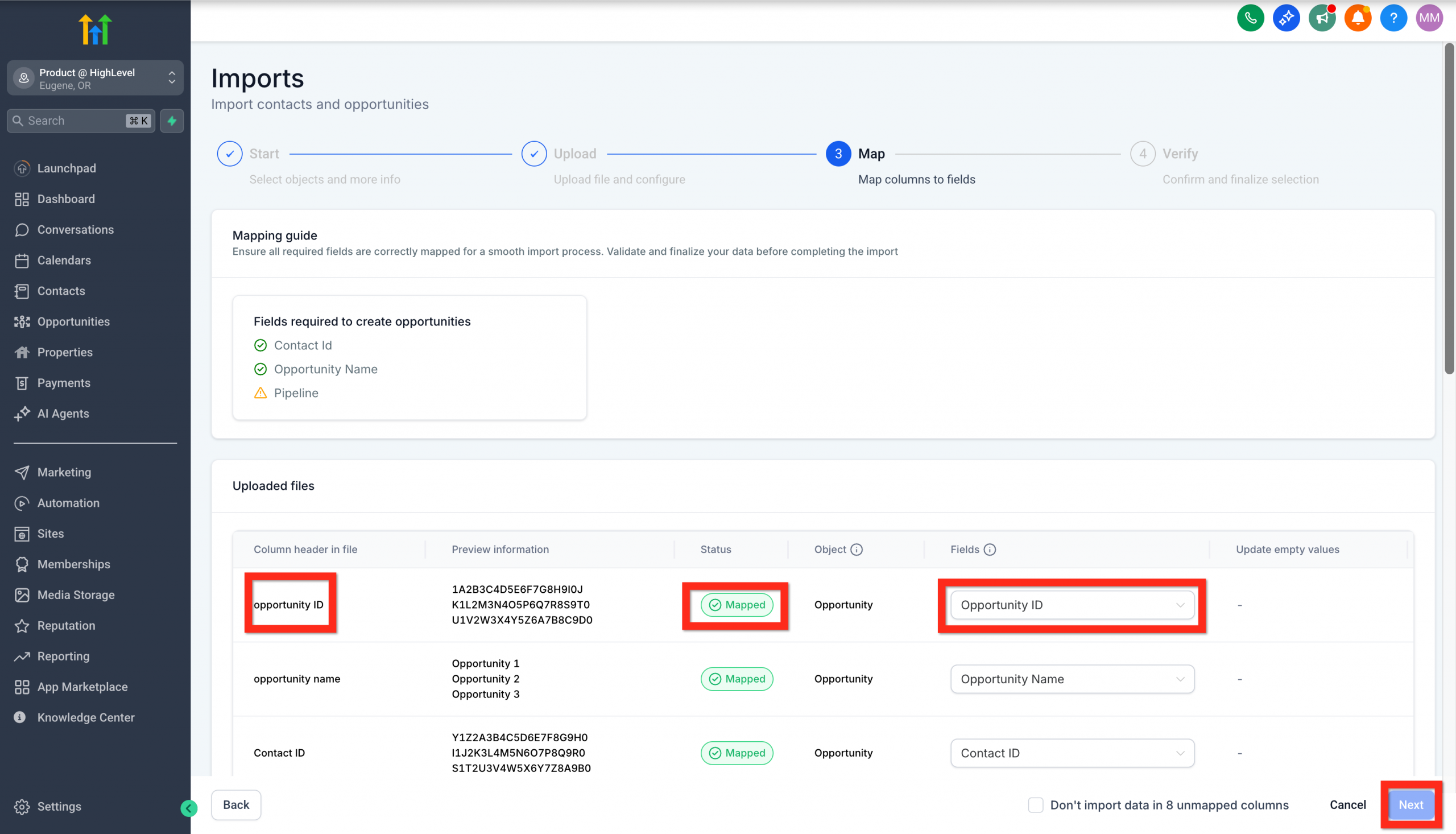The width and height of the screenshot is (1456, 834).
Task: Toggle Mapped status for Contact ID row
Action: point(737,753)
